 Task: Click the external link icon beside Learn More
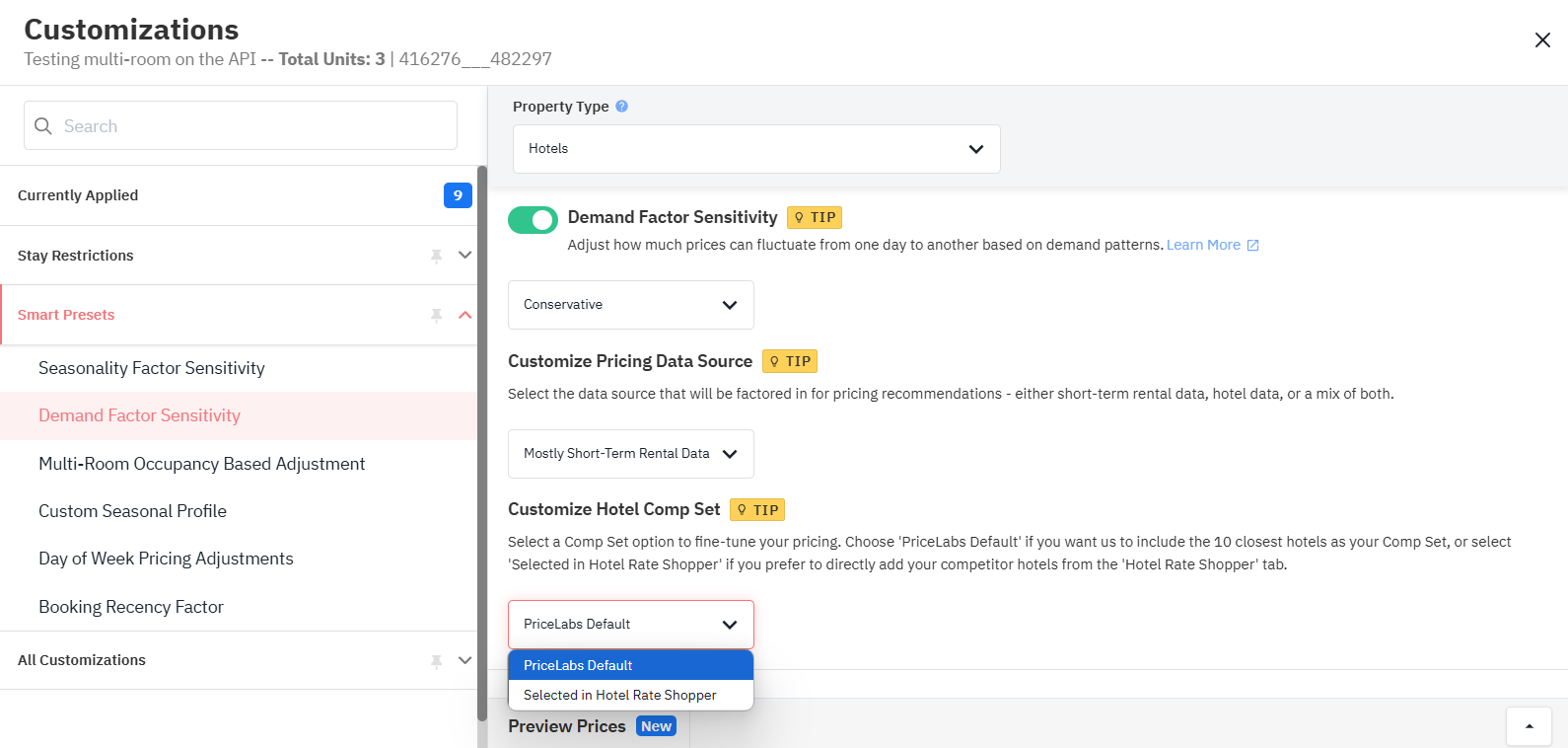[1253, 246]
